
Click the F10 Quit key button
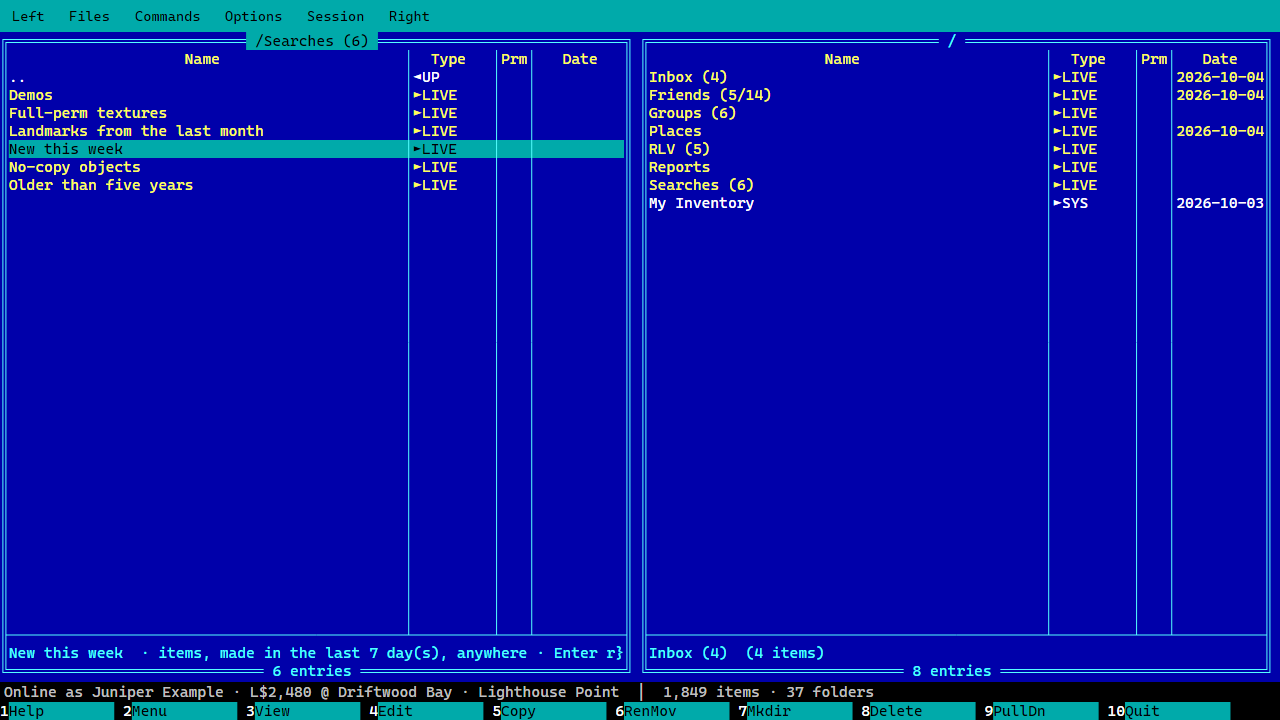[1168, 711]
